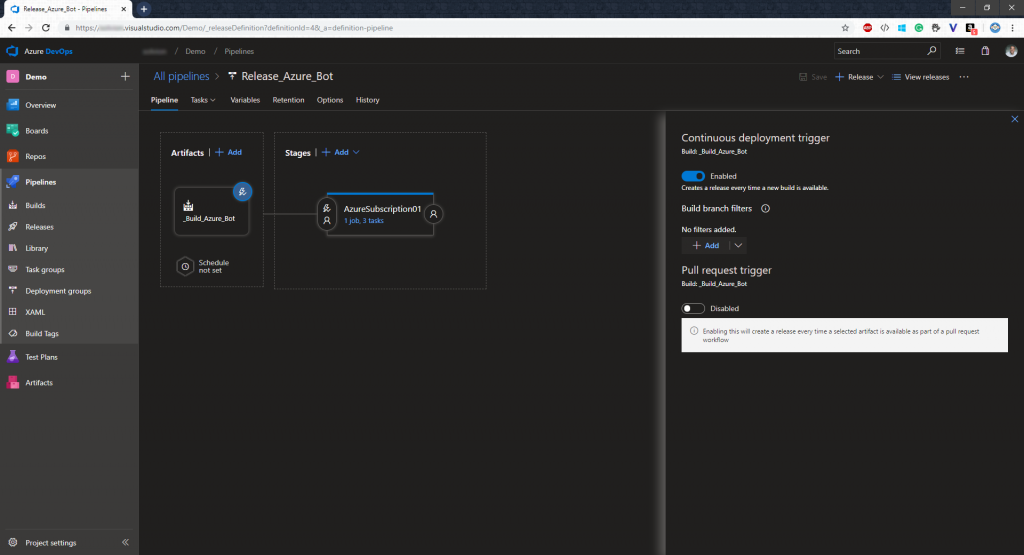
Task: Open the Chrome menu icon
Action: (x=1012, y=27)
